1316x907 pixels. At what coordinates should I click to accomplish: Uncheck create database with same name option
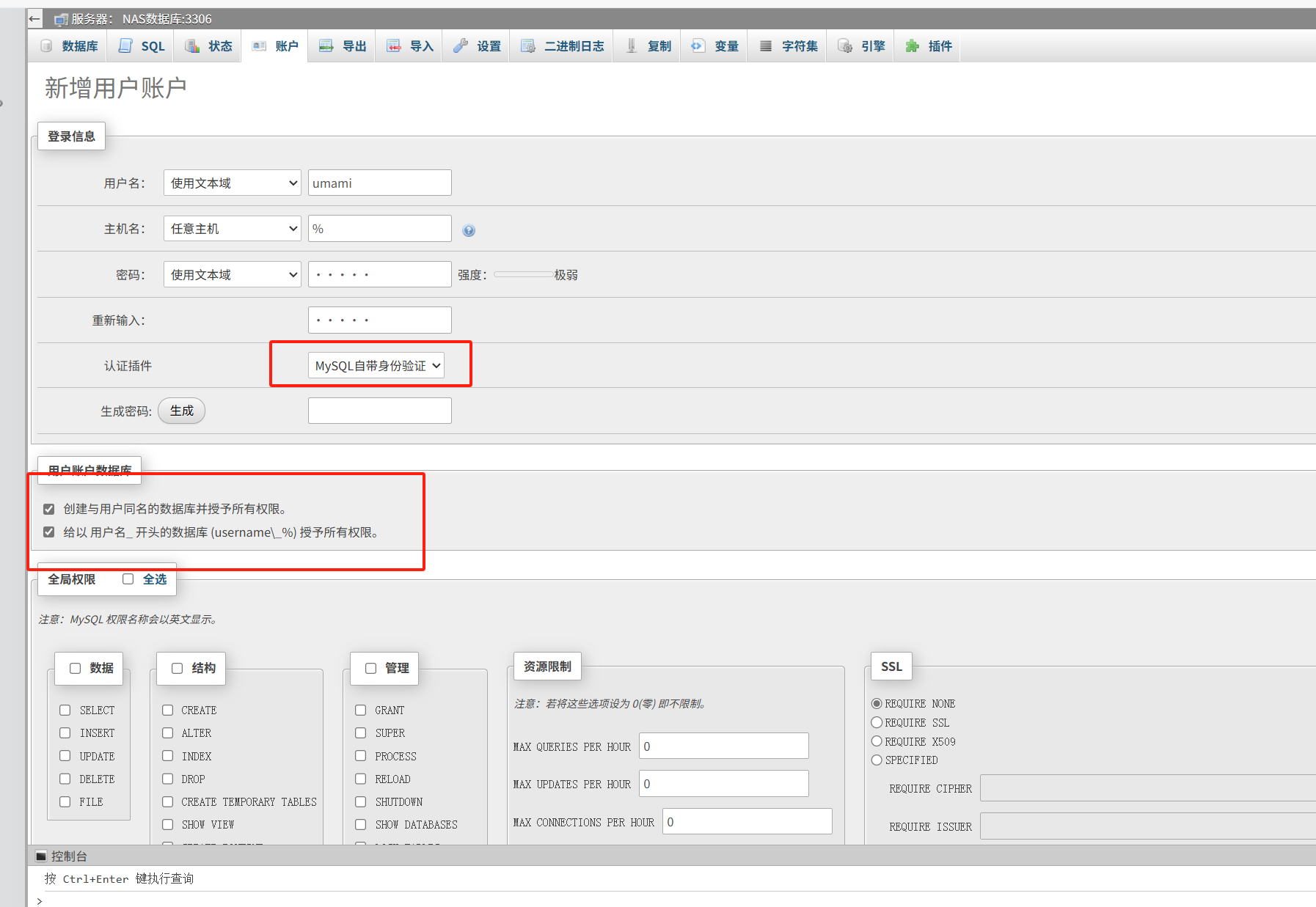[x=49, y=509]
